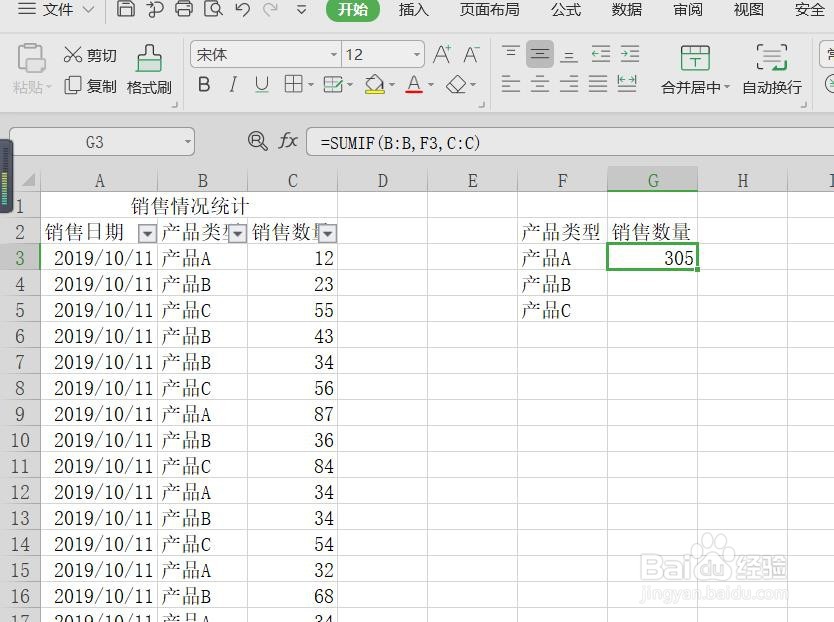This screenshot has width=834, height=622.
Task: Click the Save icon
Action: (x=127, y=8)
